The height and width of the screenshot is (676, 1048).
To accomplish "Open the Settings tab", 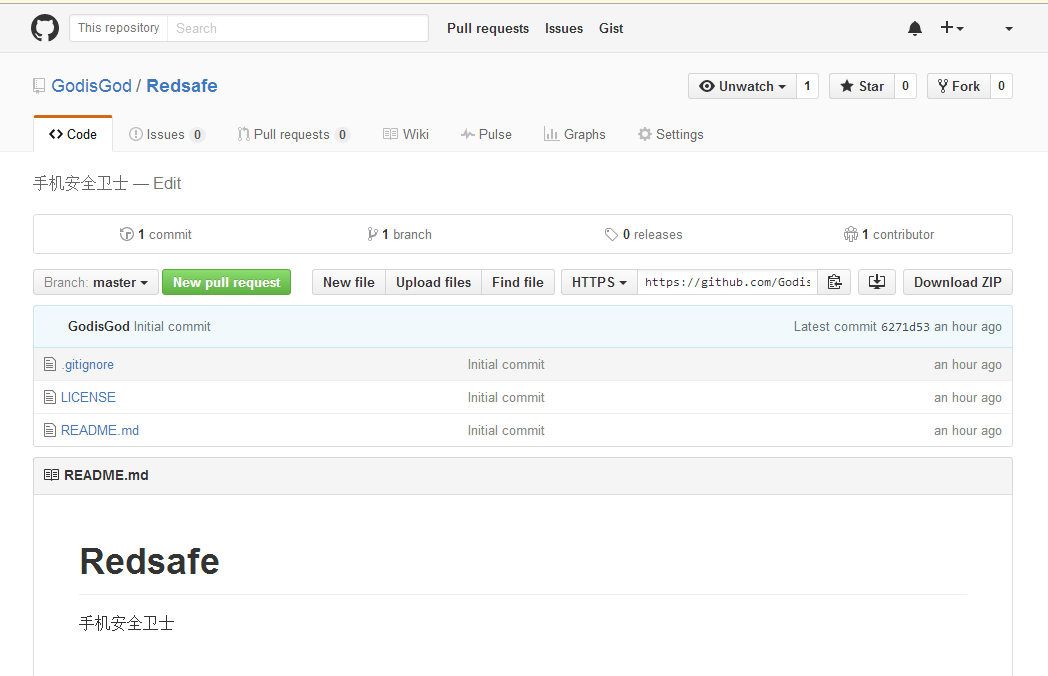I will 670,134.
